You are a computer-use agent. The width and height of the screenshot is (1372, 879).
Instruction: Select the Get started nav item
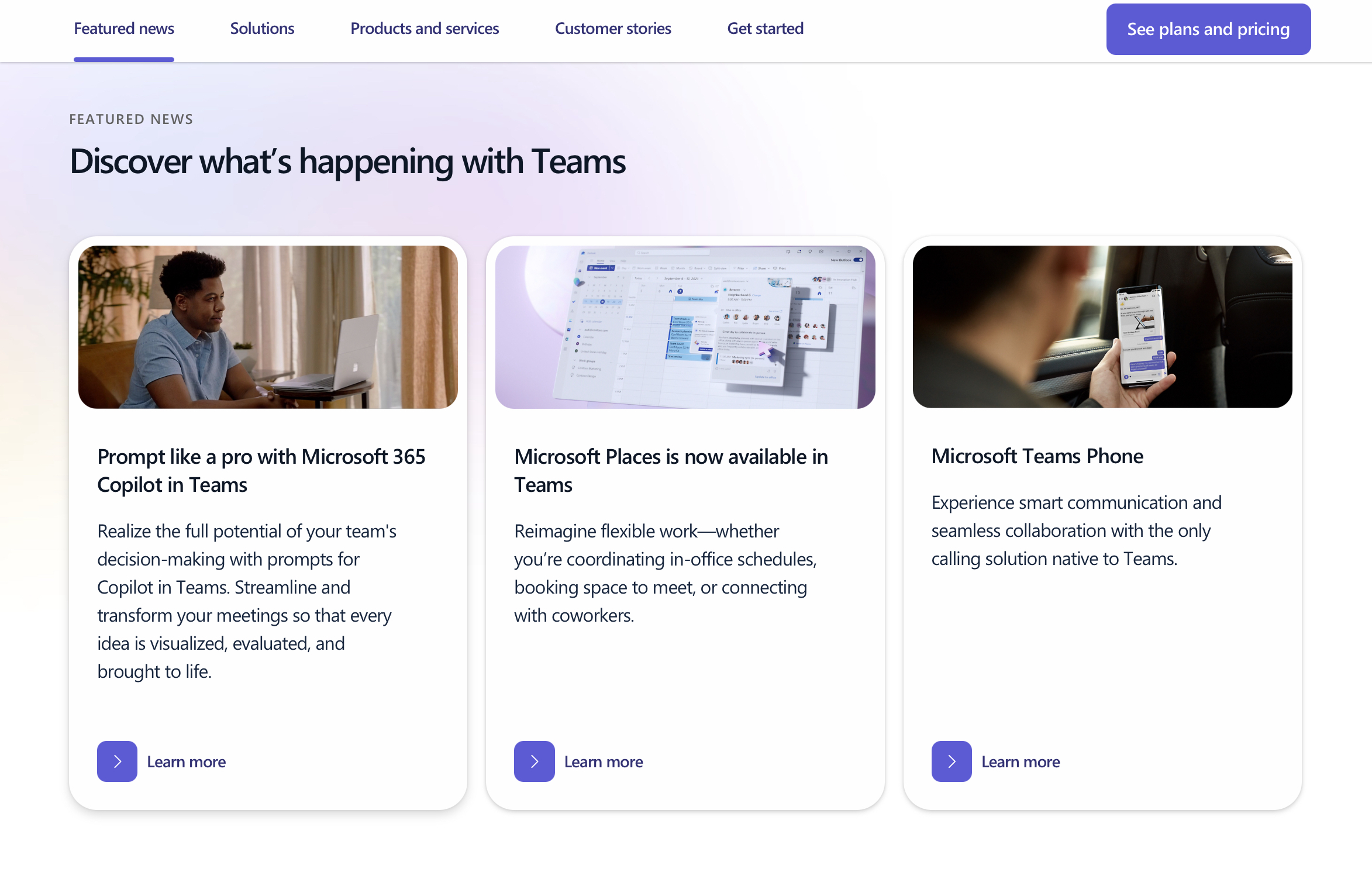point(765,29)
